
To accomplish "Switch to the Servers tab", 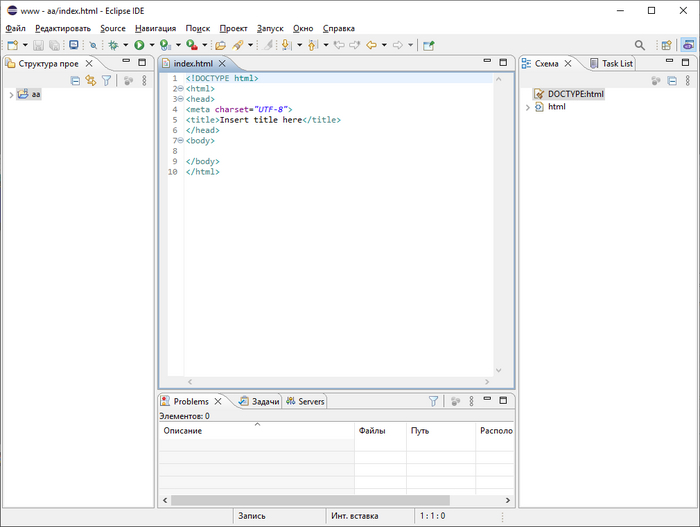I will pyautogui.click(x=310, y=401).
